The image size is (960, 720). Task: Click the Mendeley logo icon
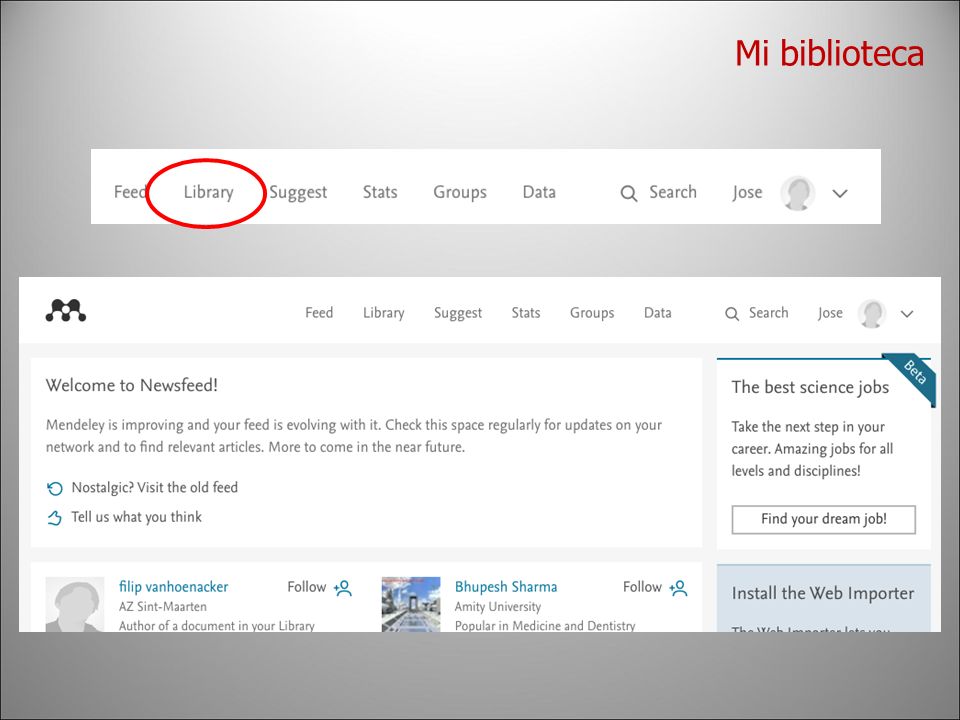(x=66, y=310)
